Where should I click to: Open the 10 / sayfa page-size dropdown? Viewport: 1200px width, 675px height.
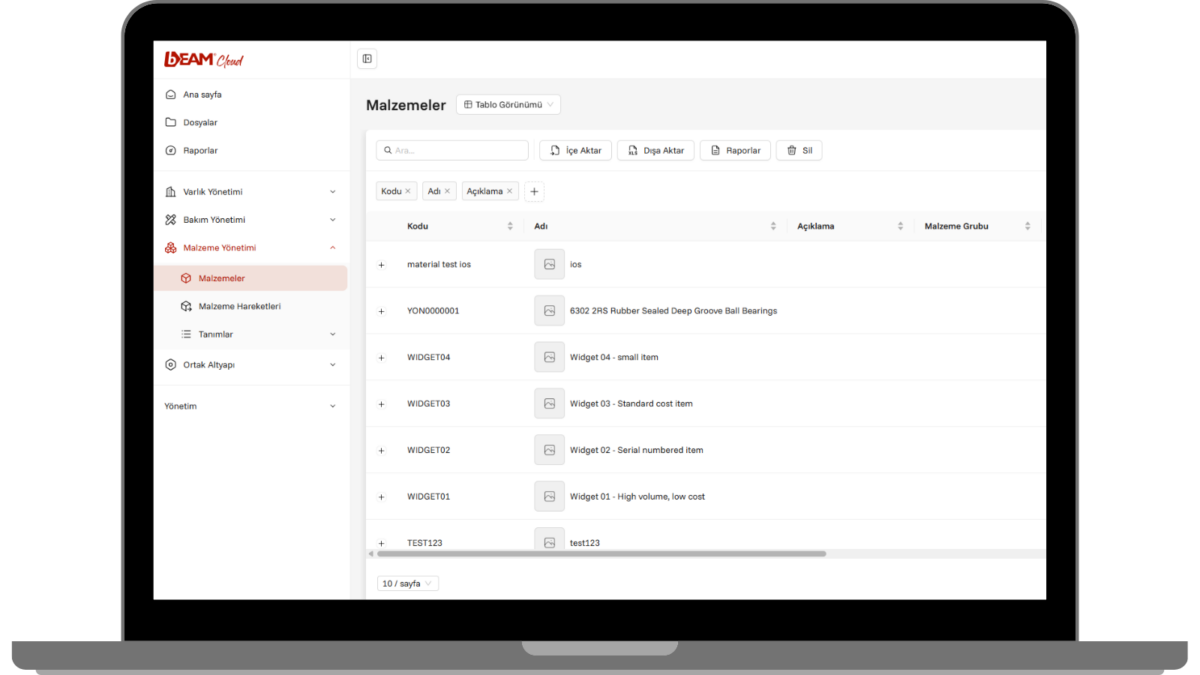408,583
